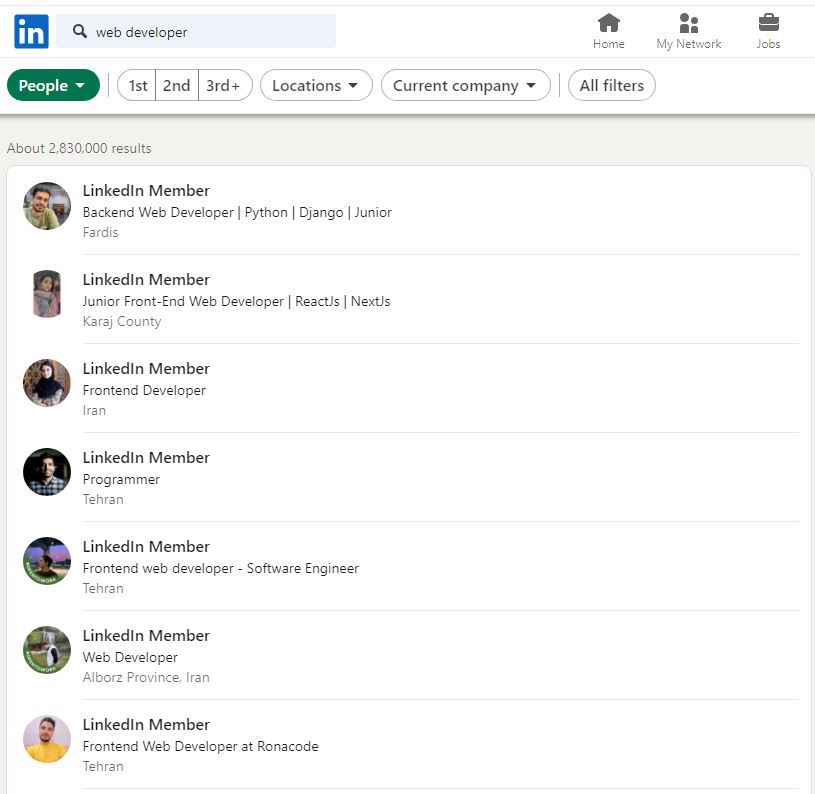Open the Programmer member's profile photo
The width and height of the screenshot is (815, 794).
pyautogui.click(x=47, y=472)
